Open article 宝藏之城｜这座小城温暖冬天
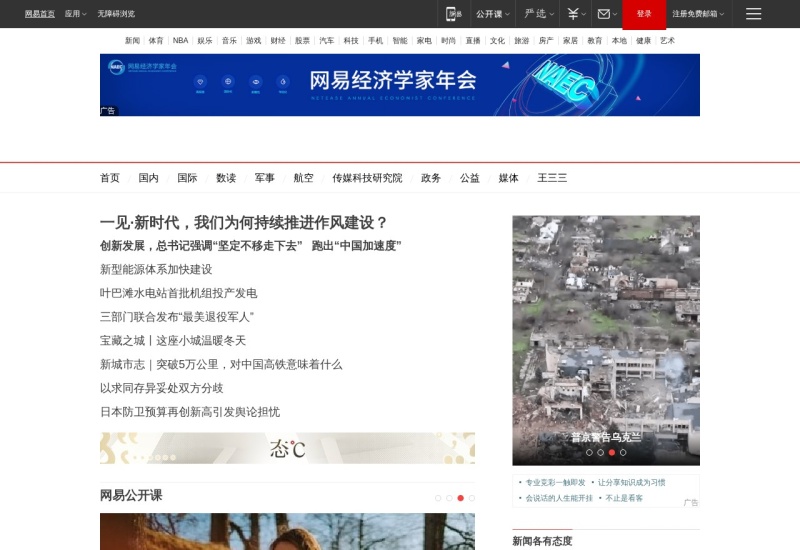The image size is (800, 550). coord(173,341)
